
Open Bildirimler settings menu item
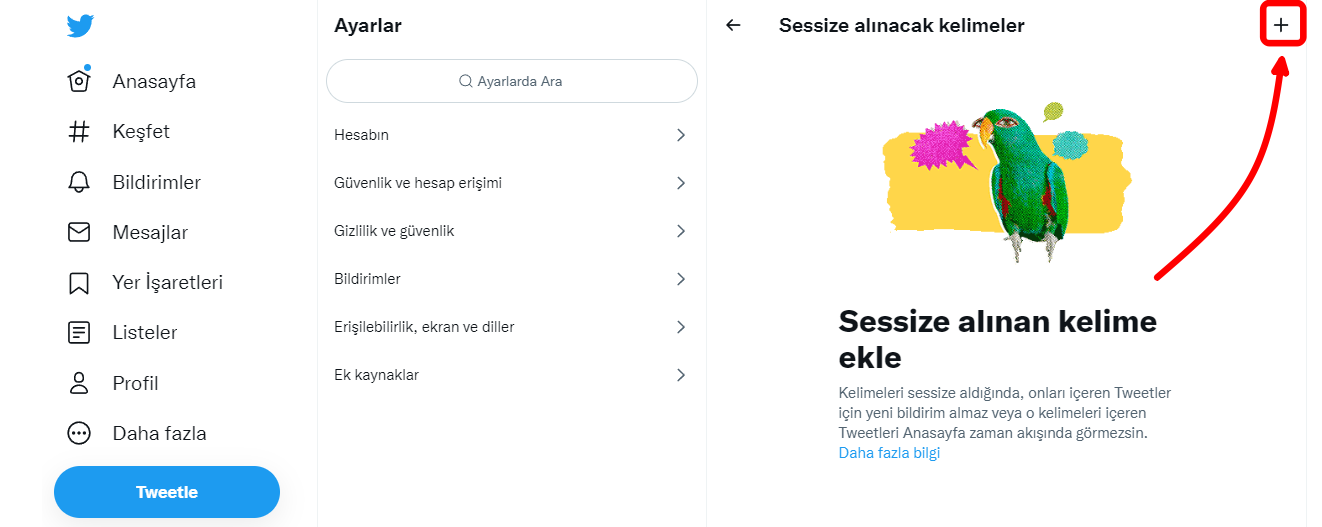(367, 279)
